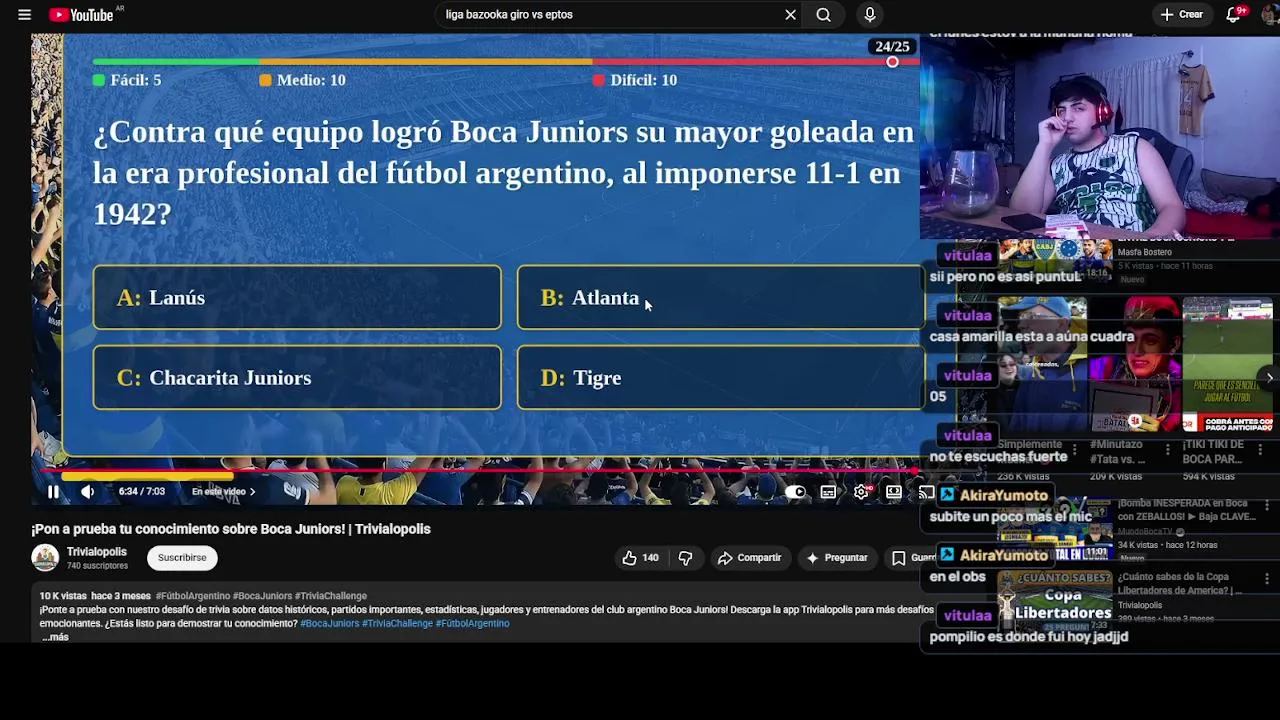Open notifications bell

click(x=1234, y=15)
